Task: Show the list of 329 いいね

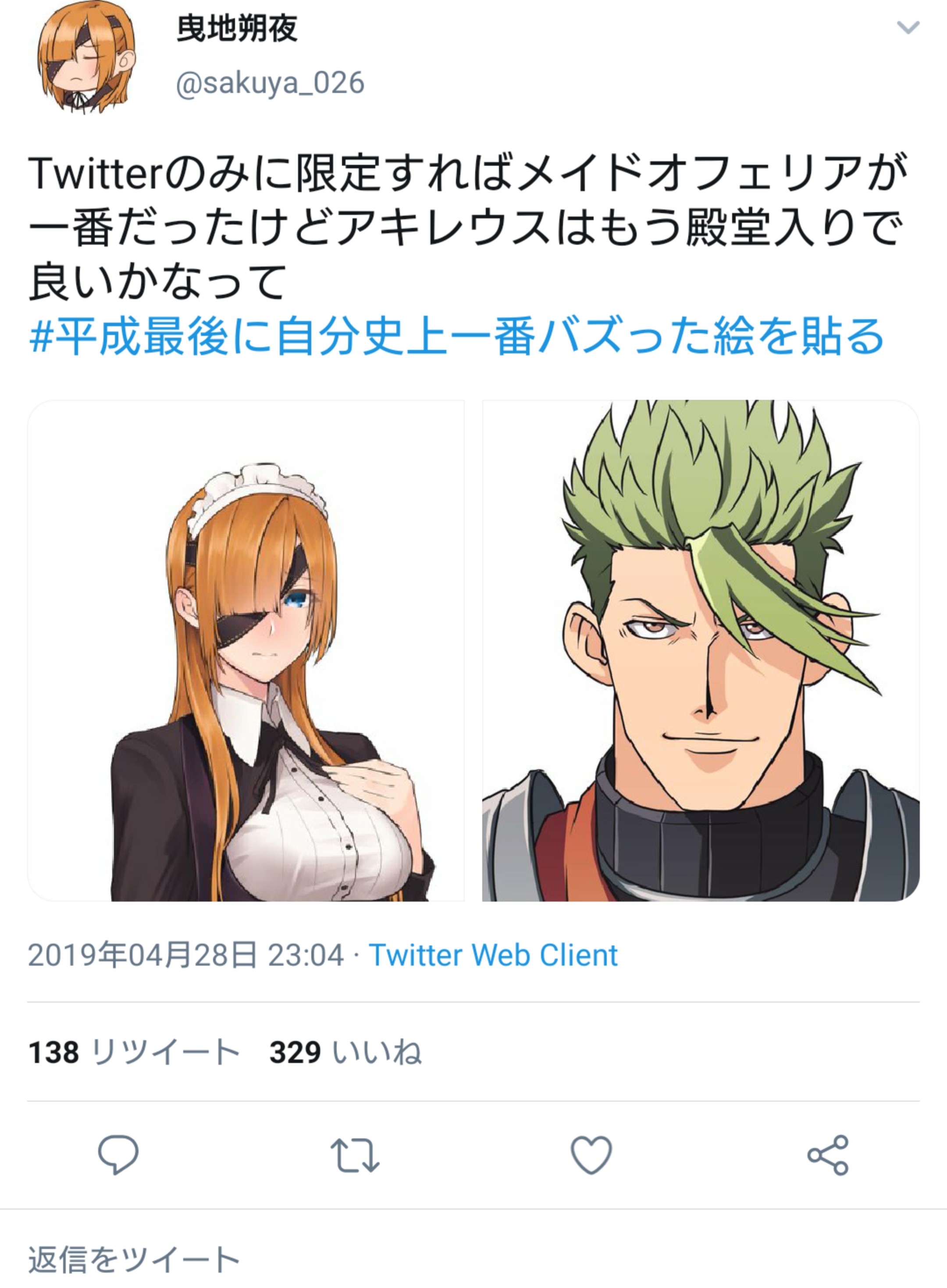Action: pyautogui.click(x=345, y=1053)
